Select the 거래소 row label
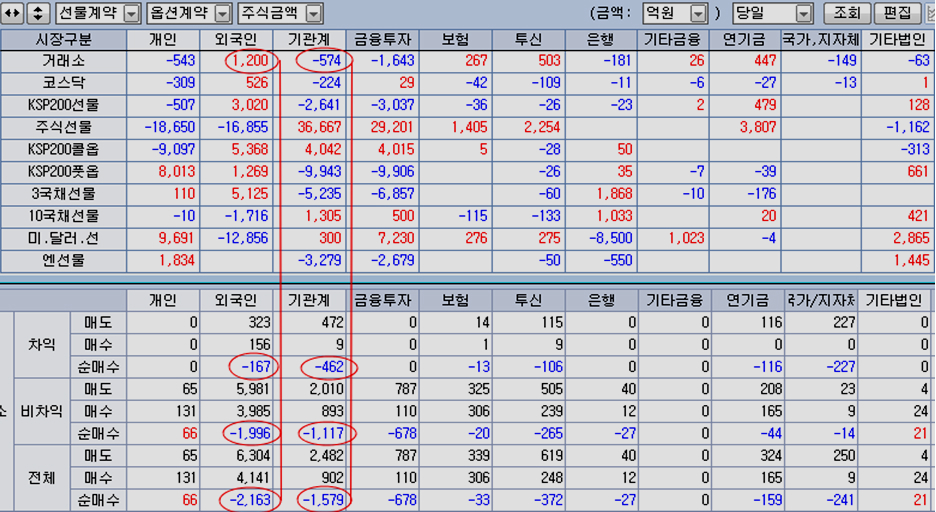This screenshot has height=512, width=936. coord(63,61)
